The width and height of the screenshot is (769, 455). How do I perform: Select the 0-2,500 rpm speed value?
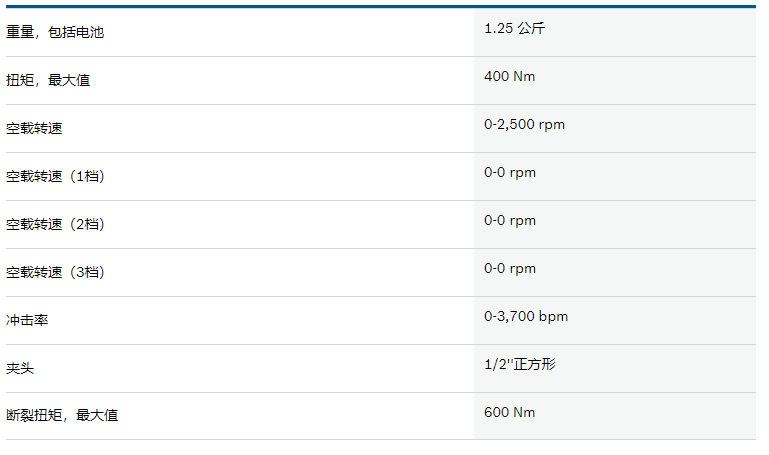pyautogui.click(x=524, y=125)
